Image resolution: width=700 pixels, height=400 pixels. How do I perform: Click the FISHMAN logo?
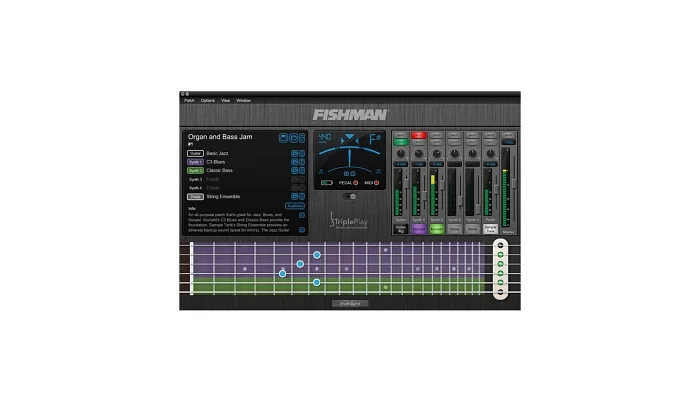coord(350,115)
